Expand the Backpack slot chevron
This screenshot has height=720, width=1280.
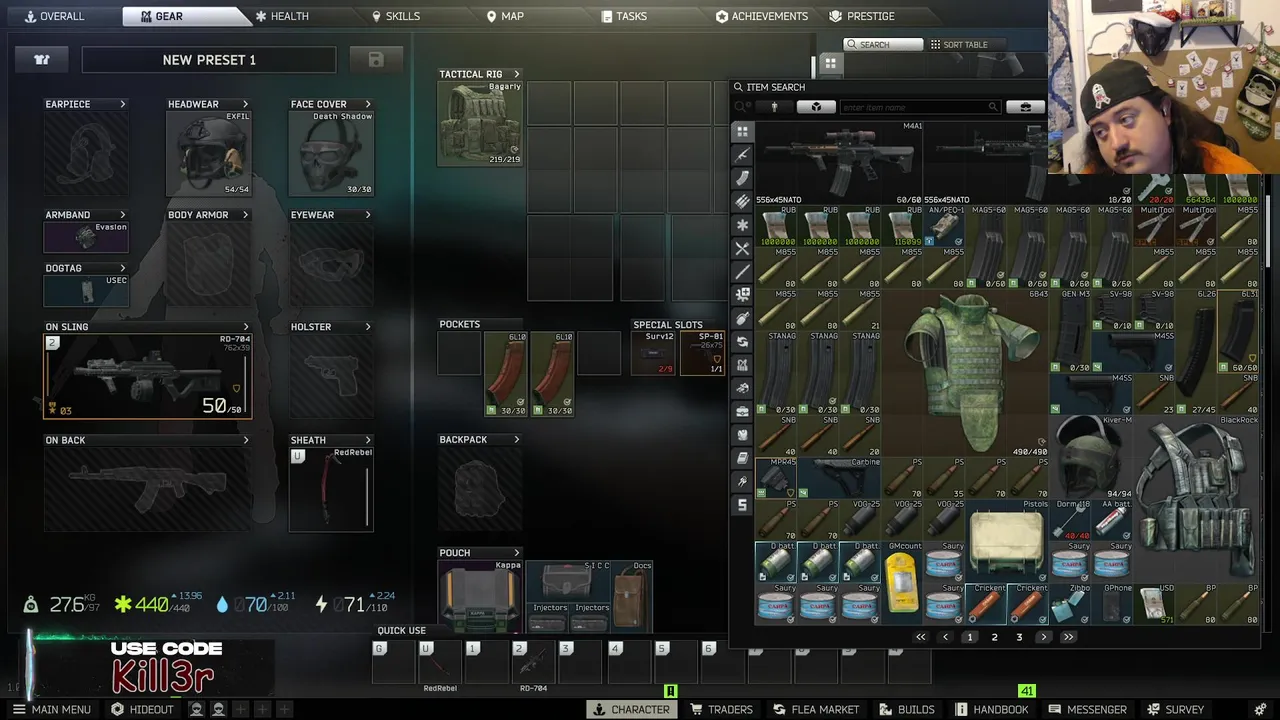coord(517,440)
